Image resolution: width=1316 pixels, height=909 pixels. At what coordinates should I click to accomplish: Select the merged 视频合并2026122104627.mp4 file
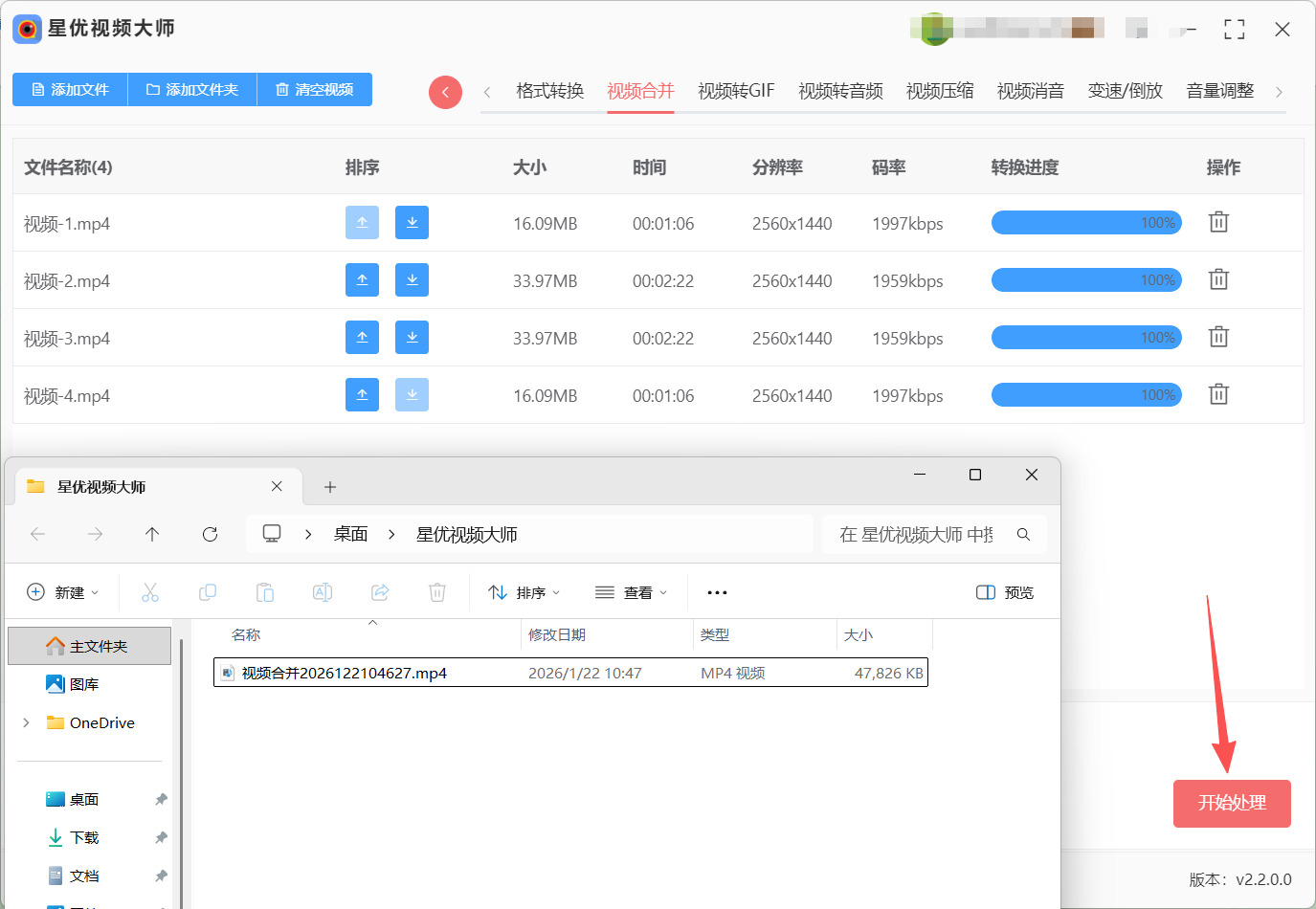click(345, 673)
